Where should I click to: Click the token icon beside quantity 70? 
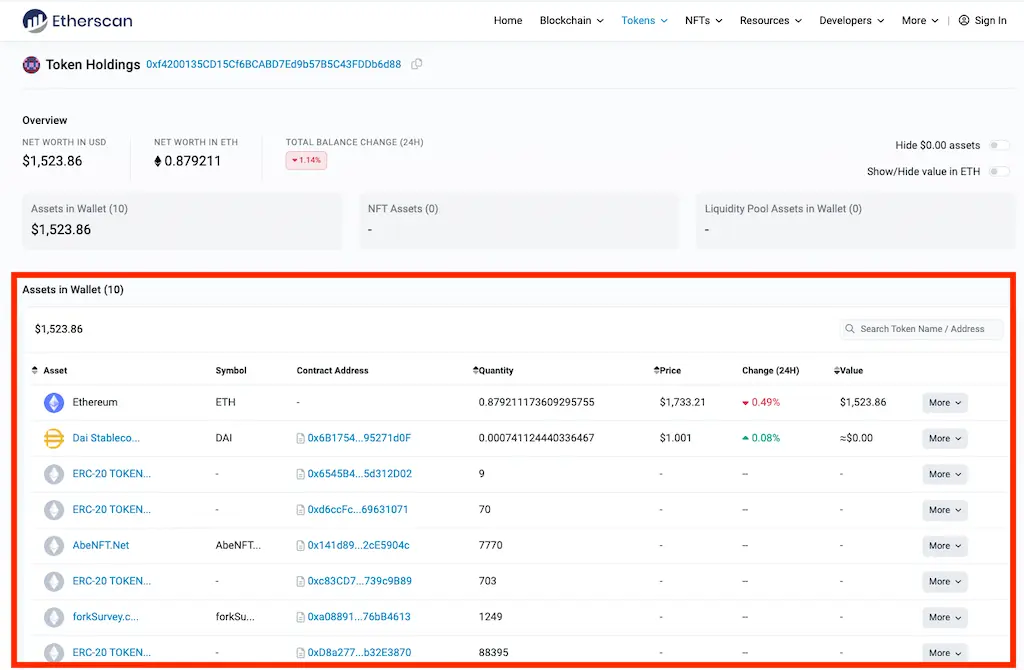click(x=54, y=509)
